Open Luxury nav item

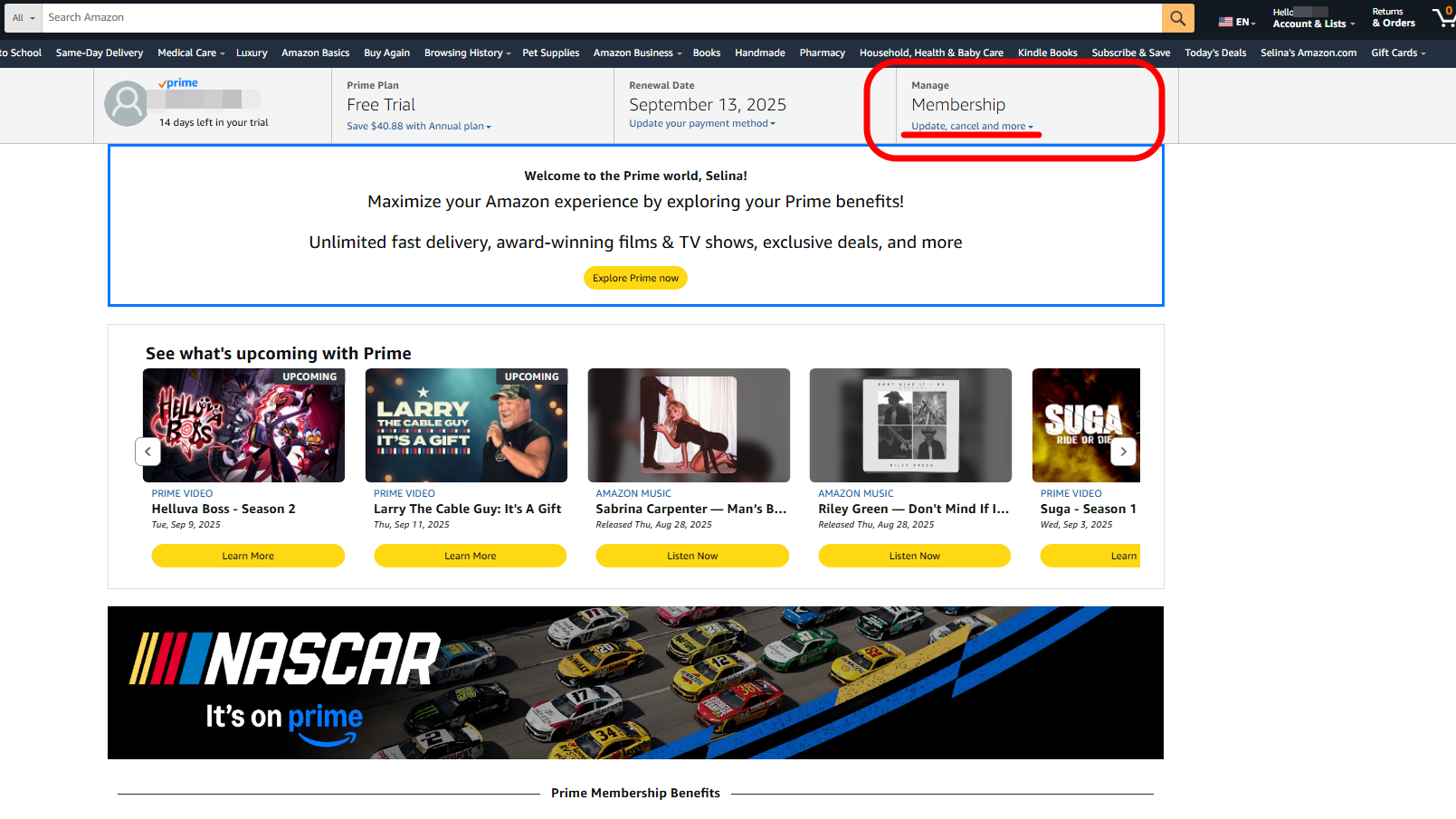click(x=252, y=52)
